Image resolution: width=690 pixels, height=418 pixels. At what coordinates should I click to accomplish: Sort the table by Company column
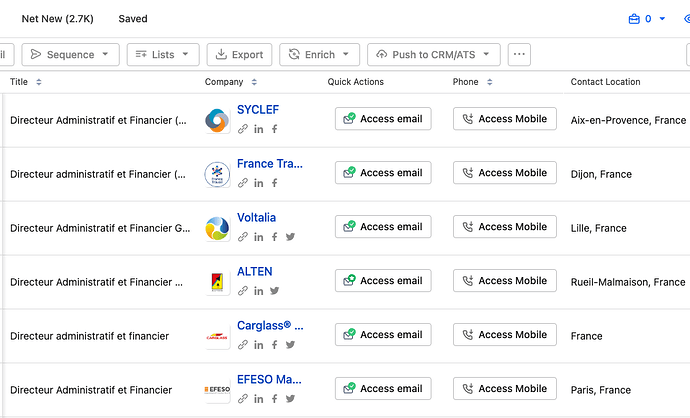(254, 82)
